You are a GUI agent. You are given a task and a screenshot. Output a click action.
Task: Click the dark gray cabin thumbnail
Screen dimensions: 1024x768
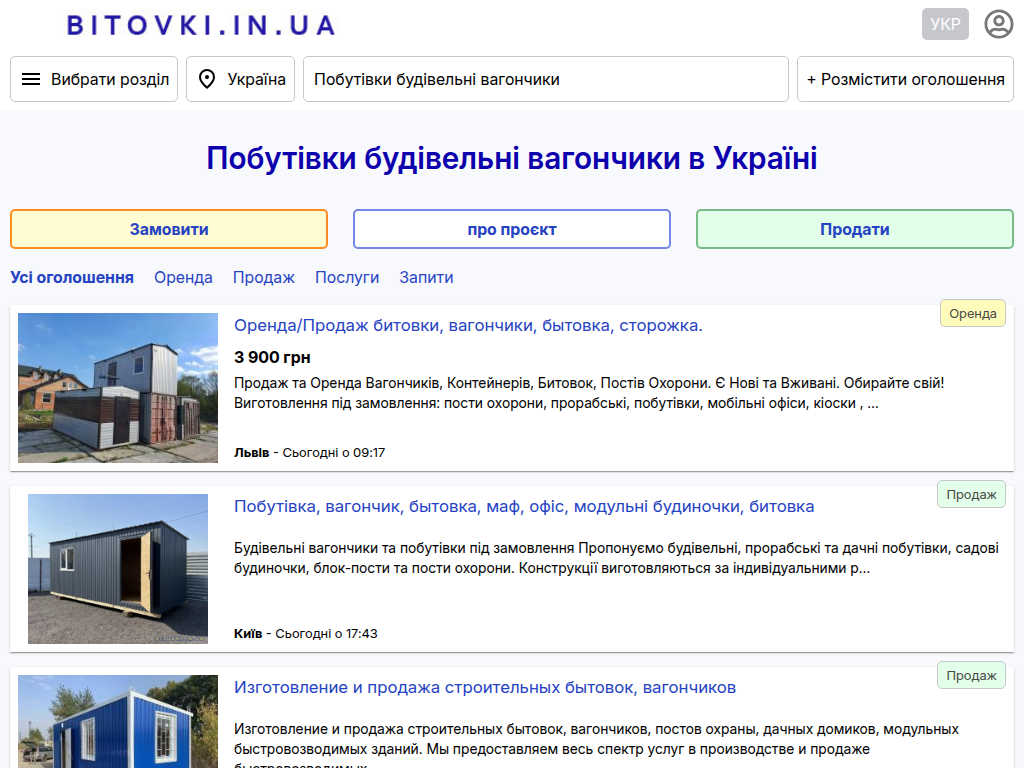(118, 568)
